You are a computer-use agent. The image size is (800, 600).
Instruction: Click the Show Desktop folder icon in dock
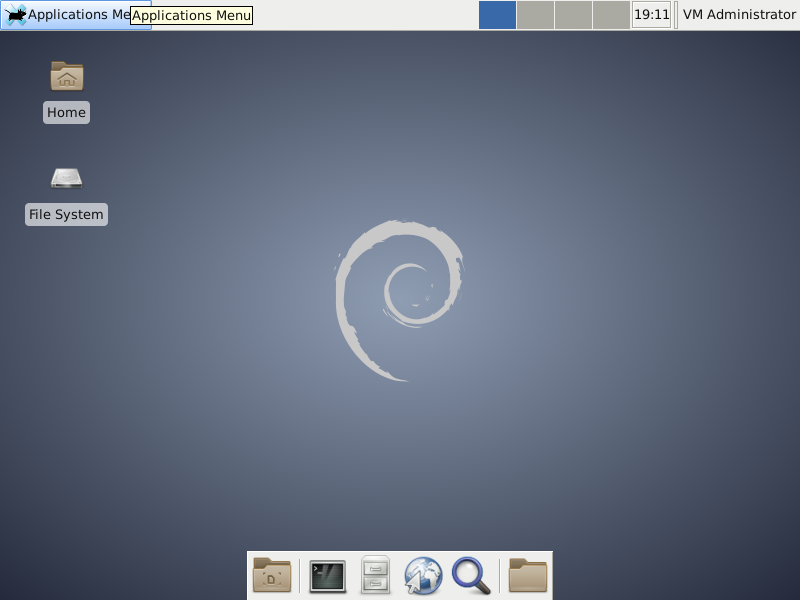coord(272,575)
